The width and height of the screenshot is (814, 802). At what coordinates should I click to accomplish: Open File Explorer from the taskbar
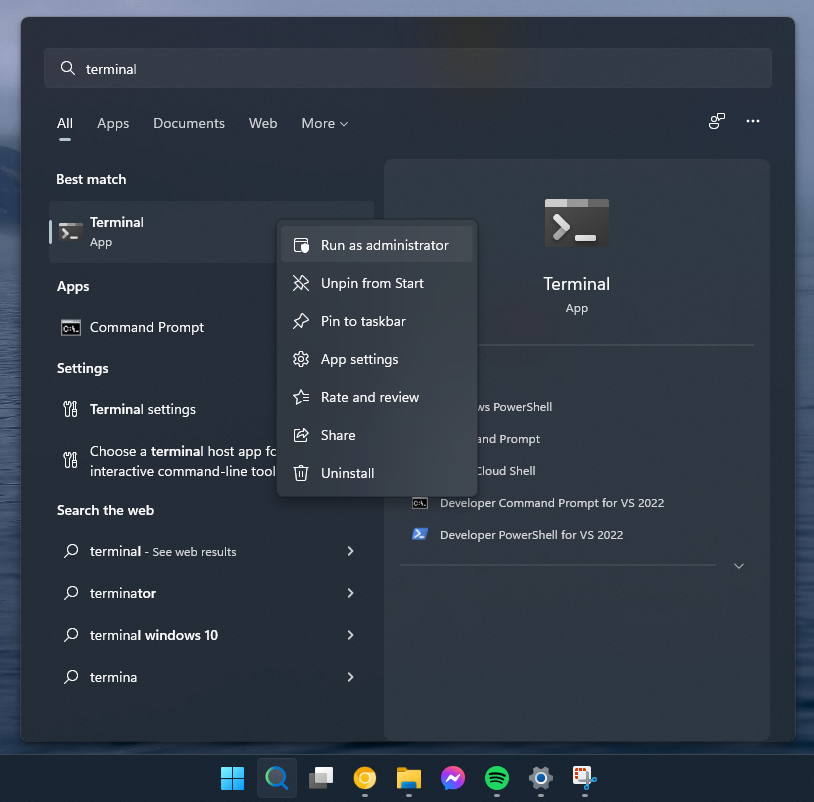[407, 777]
